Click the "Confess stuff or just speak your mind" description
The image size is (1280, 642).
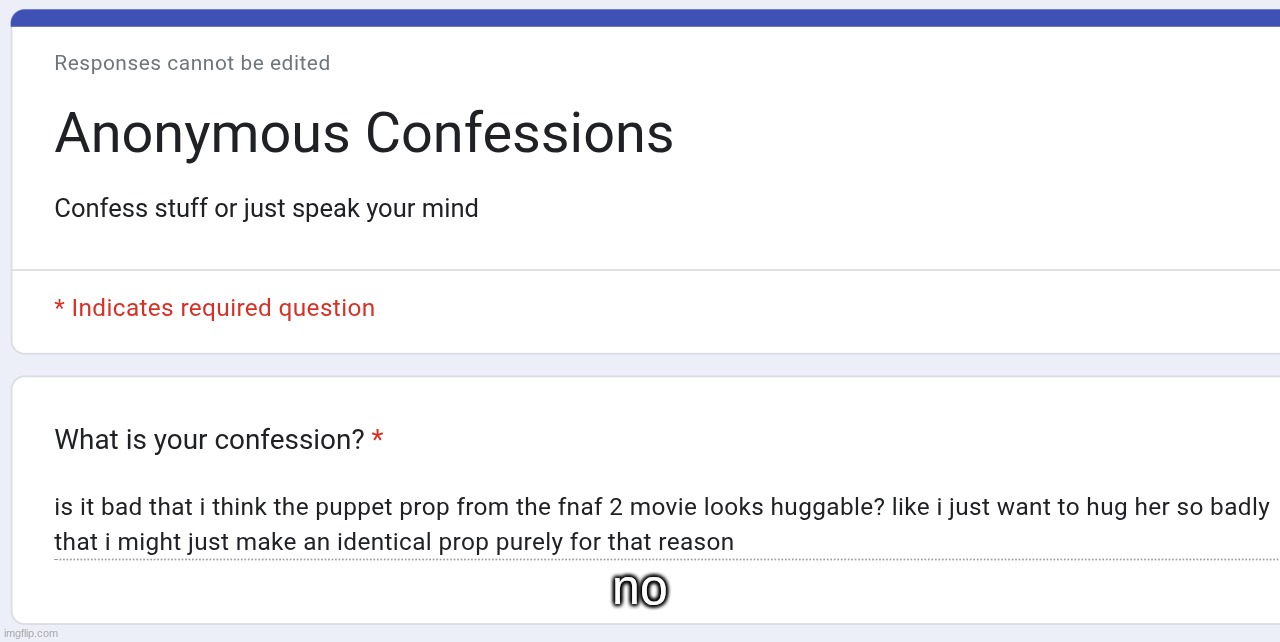tap(266, 208)
